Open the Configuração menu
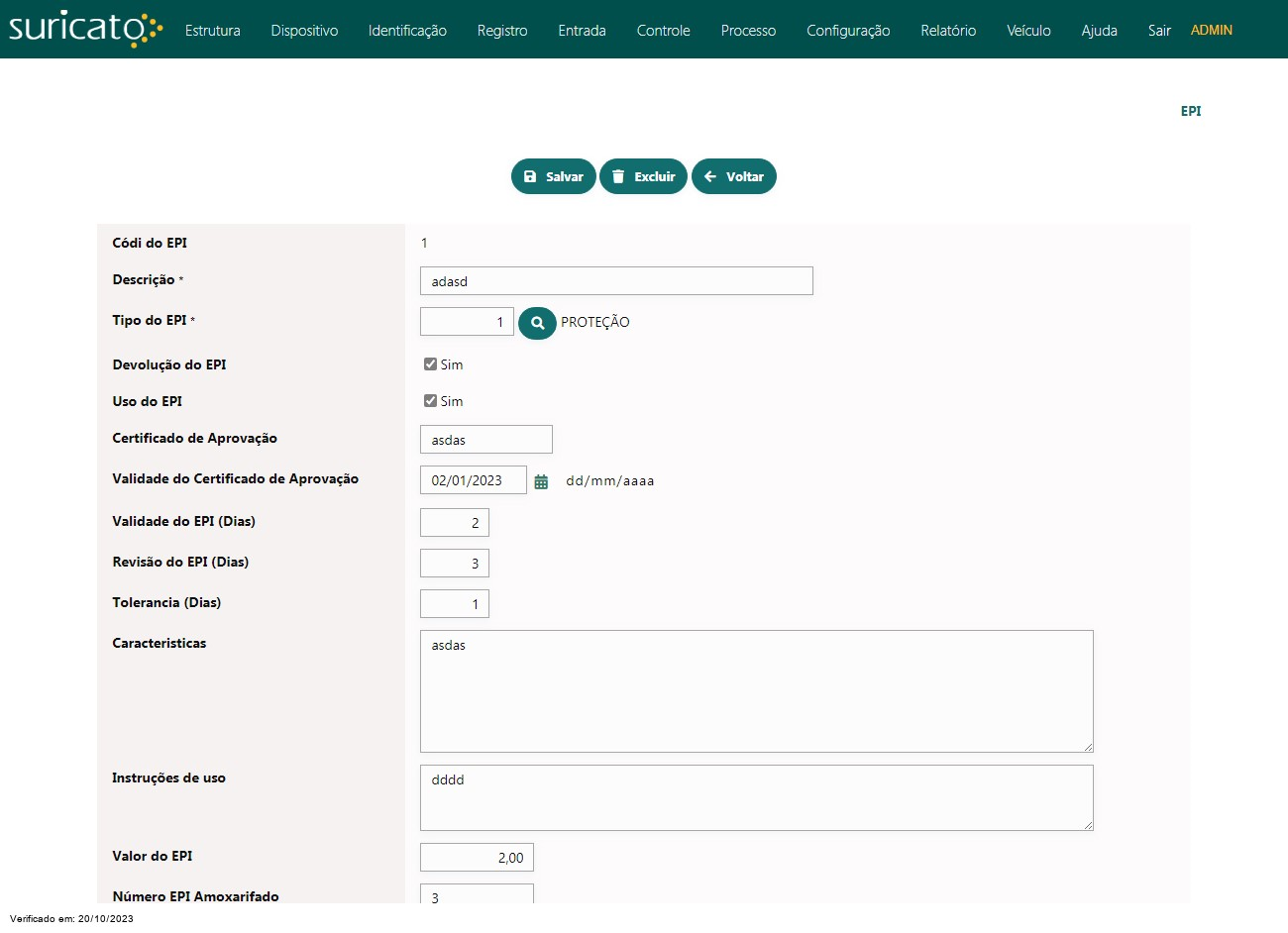Screen dimensions: 1288x933 [848, 31]
